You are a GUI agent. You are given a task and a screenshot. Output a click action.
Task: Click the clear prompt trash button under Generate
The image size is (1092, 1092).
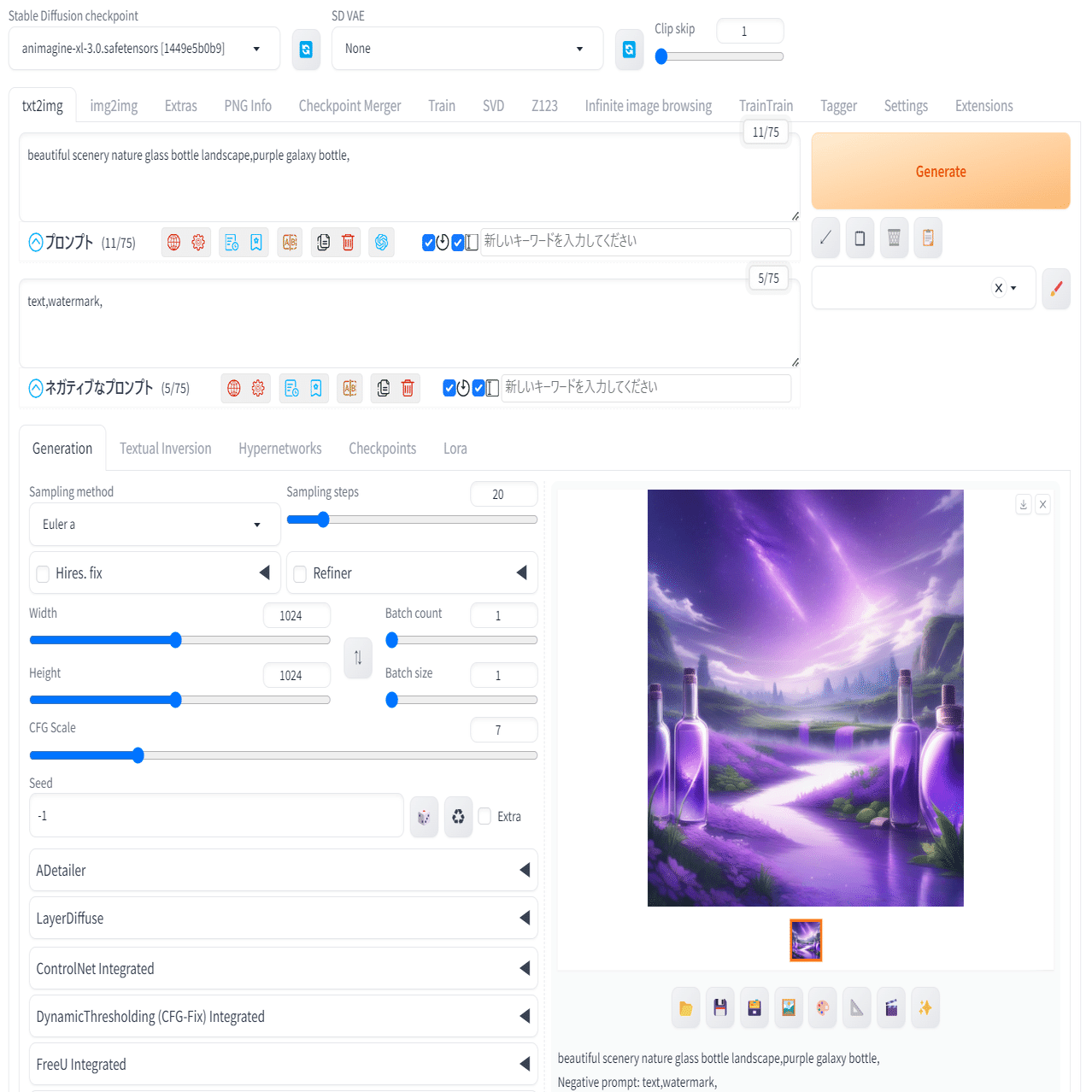click(894, 238)
